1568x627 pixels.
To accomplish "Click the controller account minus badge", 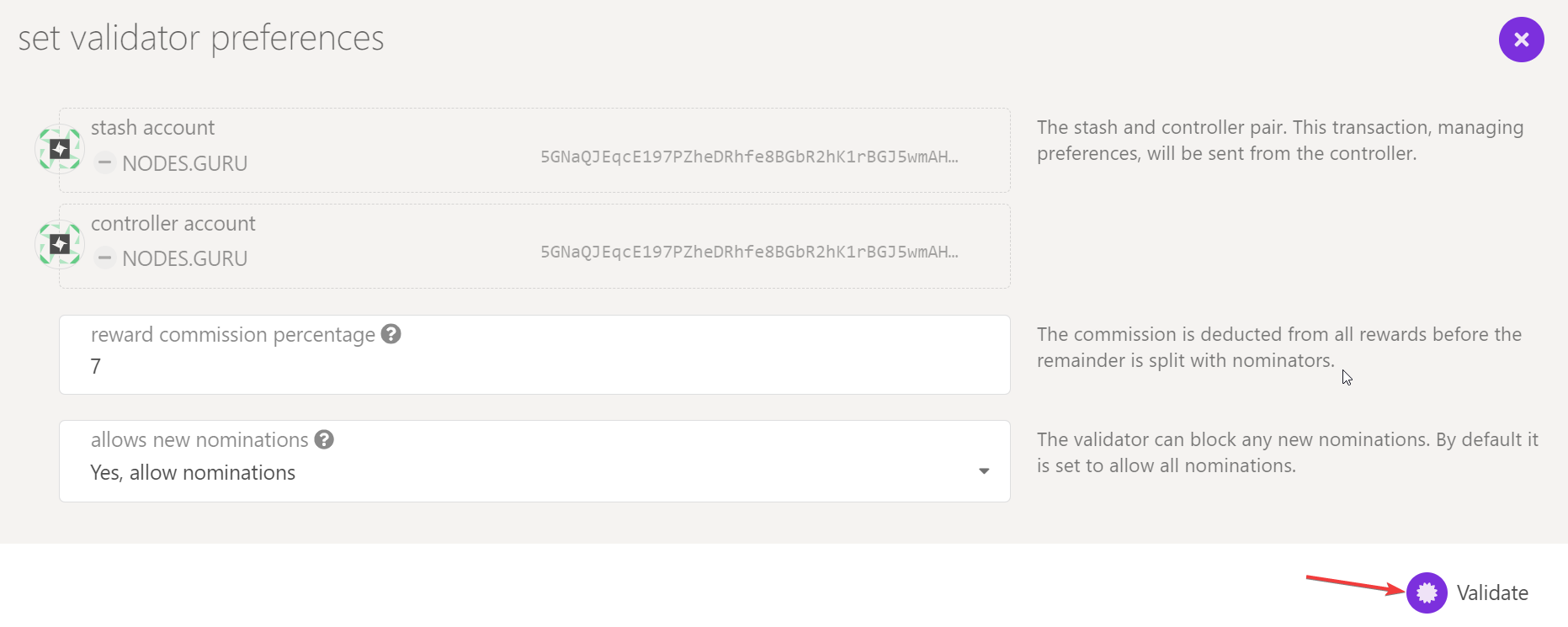I will tap(104, 258).
